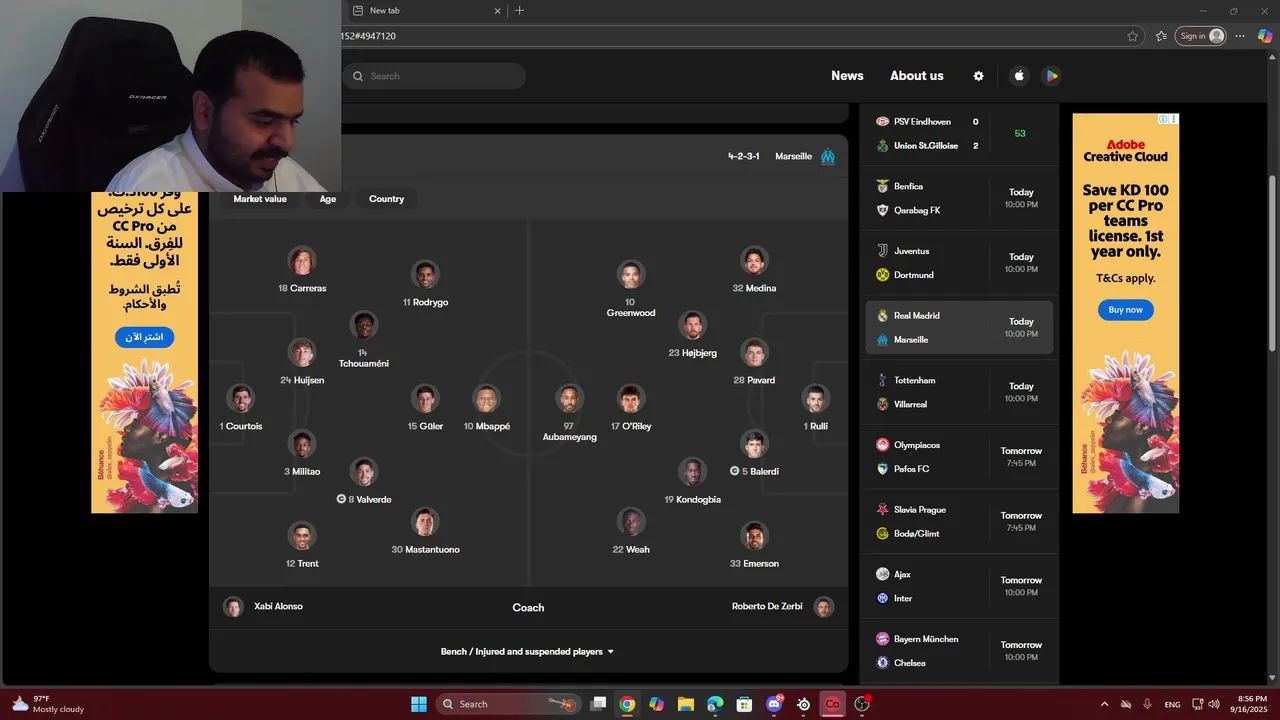Screen dimensions: 1280x720
Task: Click Courtois player photo
Action: click(x=240, y=399)
